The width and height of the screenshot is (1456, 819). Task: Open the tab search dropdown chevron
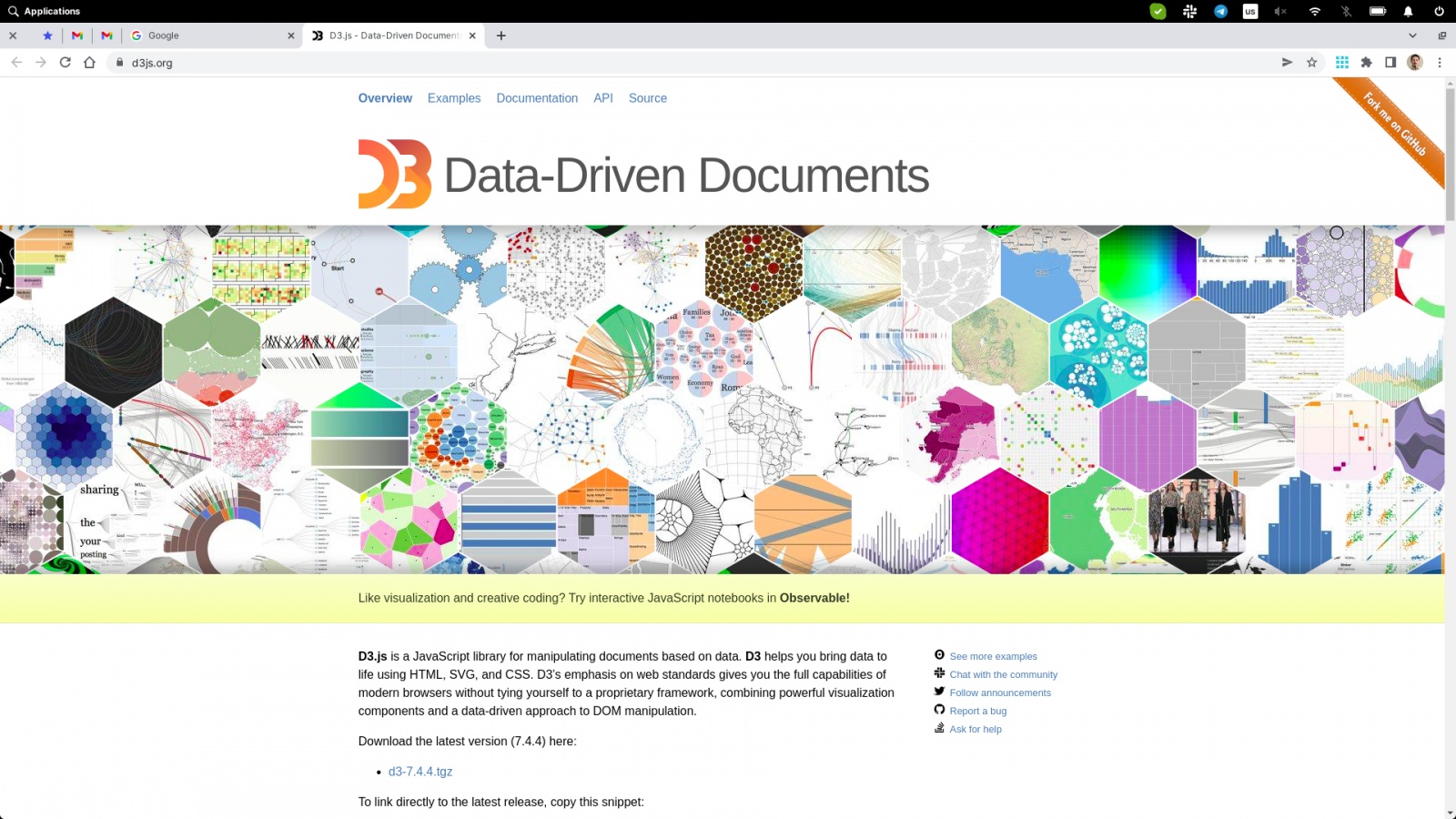click(1412, 35)
